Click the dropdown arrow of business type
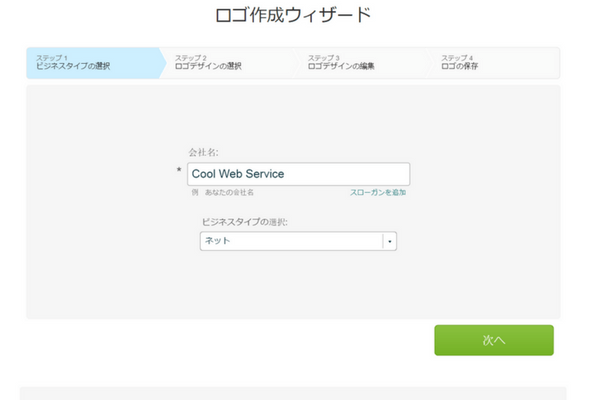Screen dimensions: 600x400 pos(390,241)
